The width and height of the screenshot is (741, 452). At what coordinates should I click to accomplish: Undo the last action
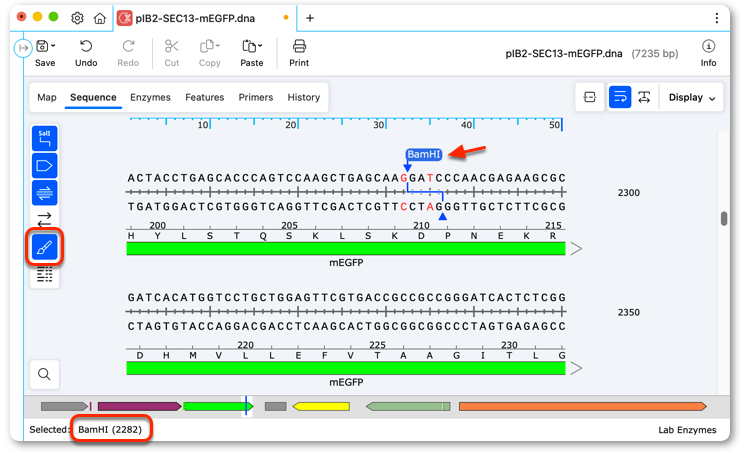tap(86, 53)
